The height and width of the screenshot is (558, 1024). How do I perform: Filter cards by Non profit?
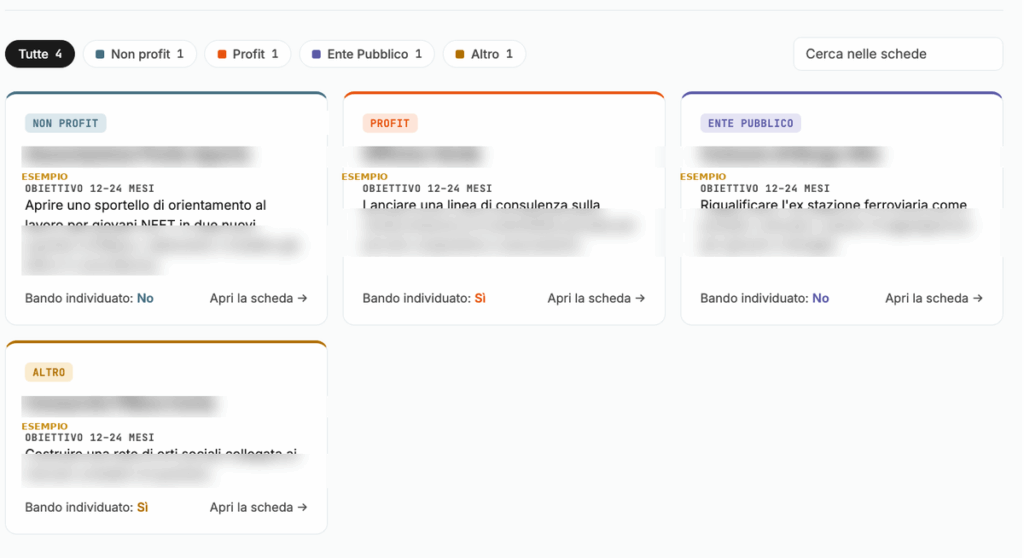[x=140, y=54]
